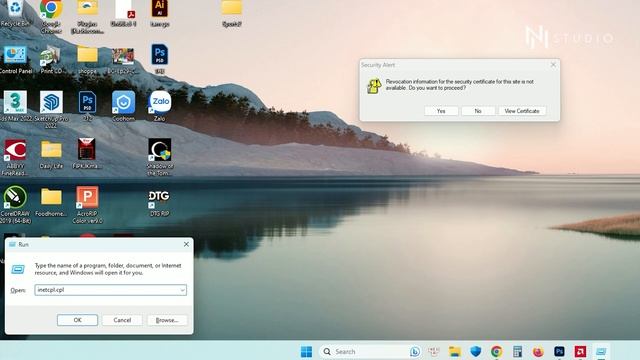The height and width of the screenshot is (360, 640).
Task: Launch AcroRIP Color ver9.0 shortcut
Action: pyautogui.click(x=87, y=205)
